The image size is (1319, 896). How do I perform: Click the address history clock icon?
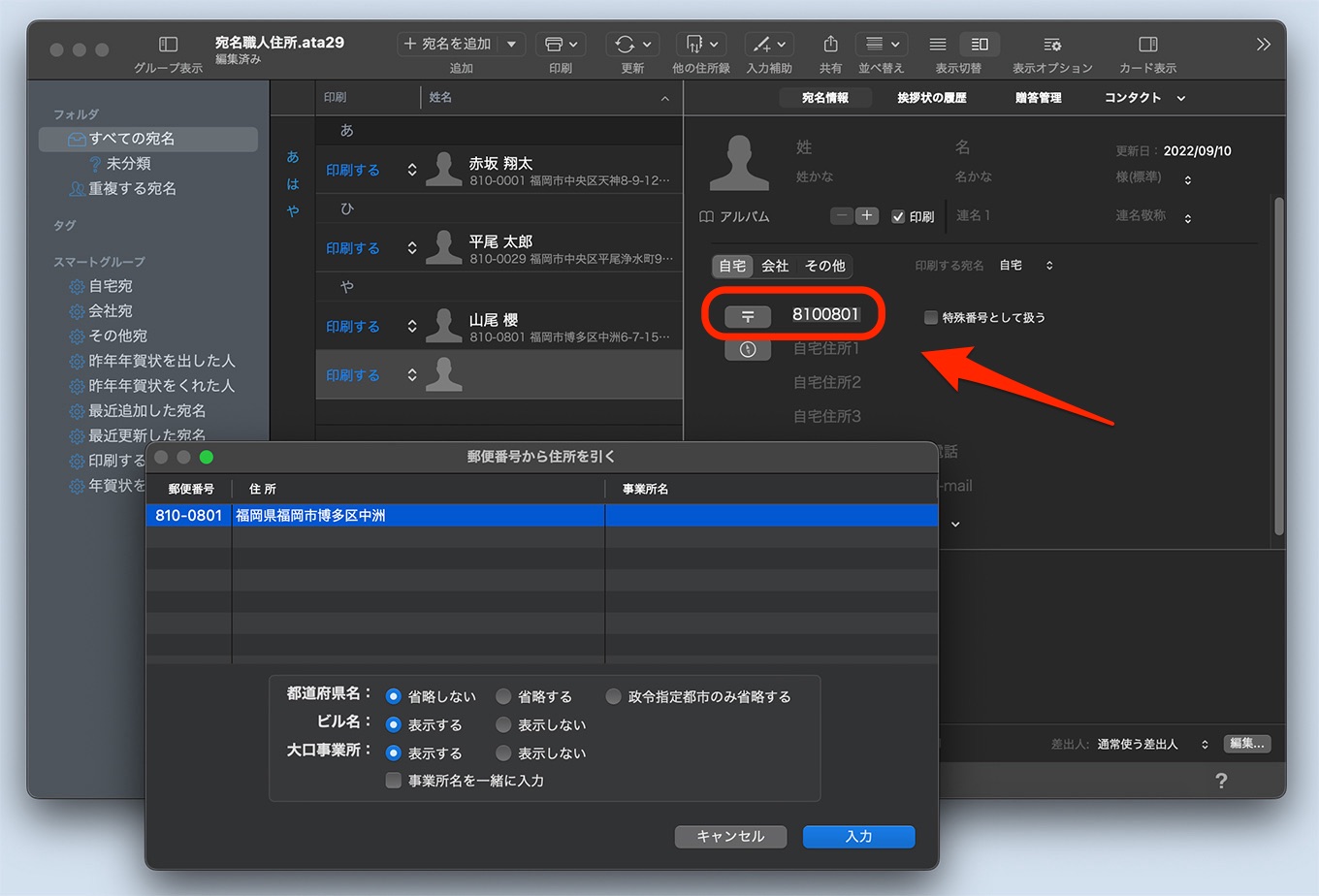pyautogui.click(x=748, y=350)
